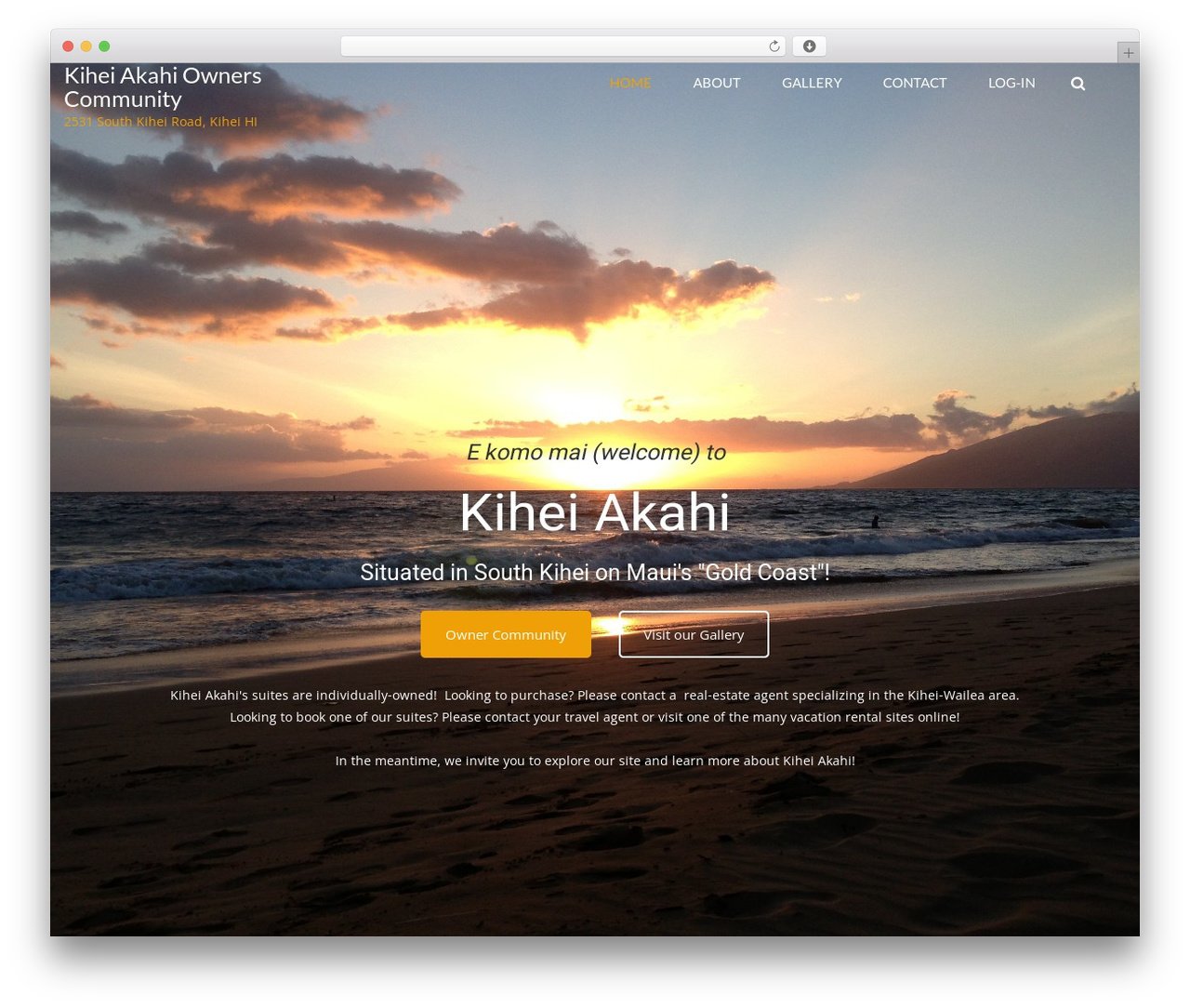Minimize the window with the yellow button
1190x1008 pixels.
(86, 46)
